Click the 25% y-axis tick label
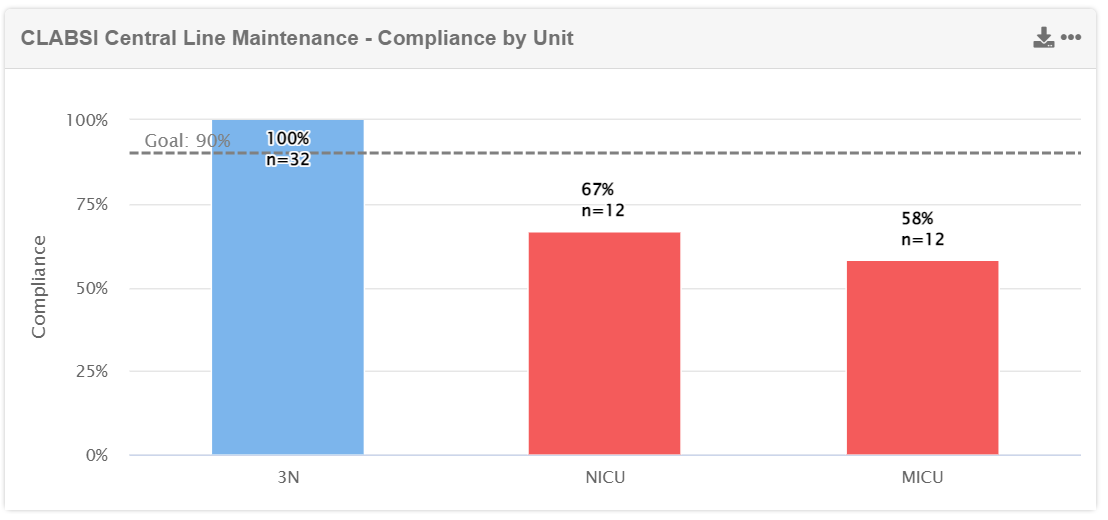The height and width of the screenshot is (520, 1108). point(90,371)
